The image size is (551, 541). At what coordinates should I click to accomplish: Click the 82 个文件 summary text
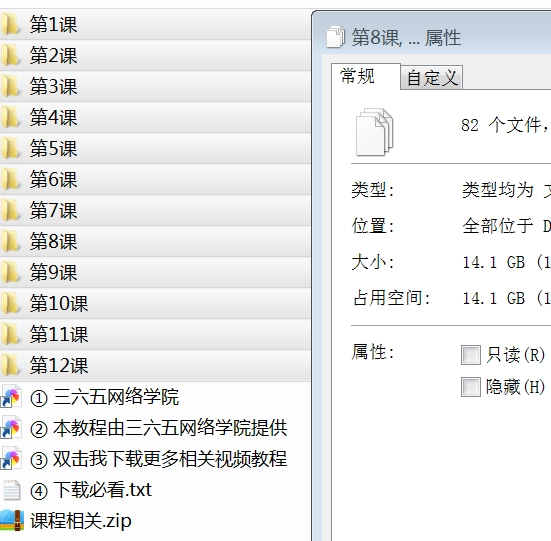[505, 125]
